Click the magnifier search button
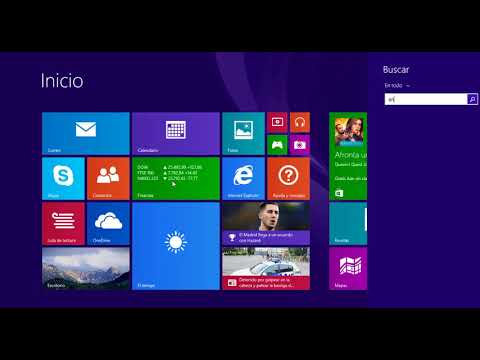Screen dimensions: 480x360 (472, 99)
